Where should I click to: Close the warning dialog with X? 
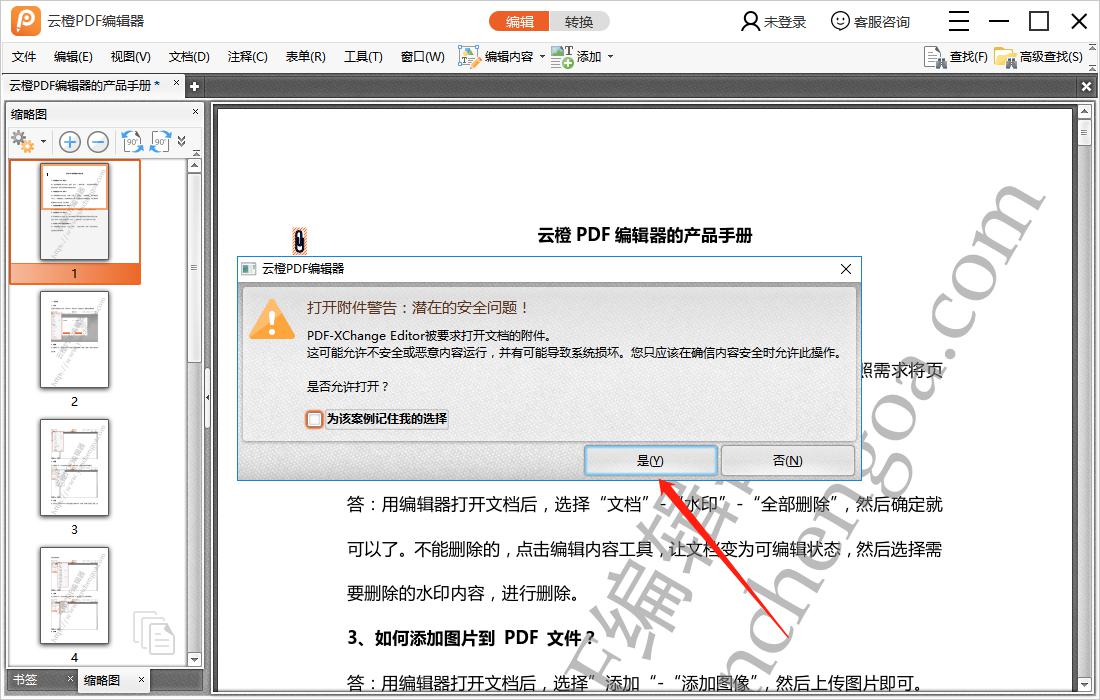pos(846,269)
